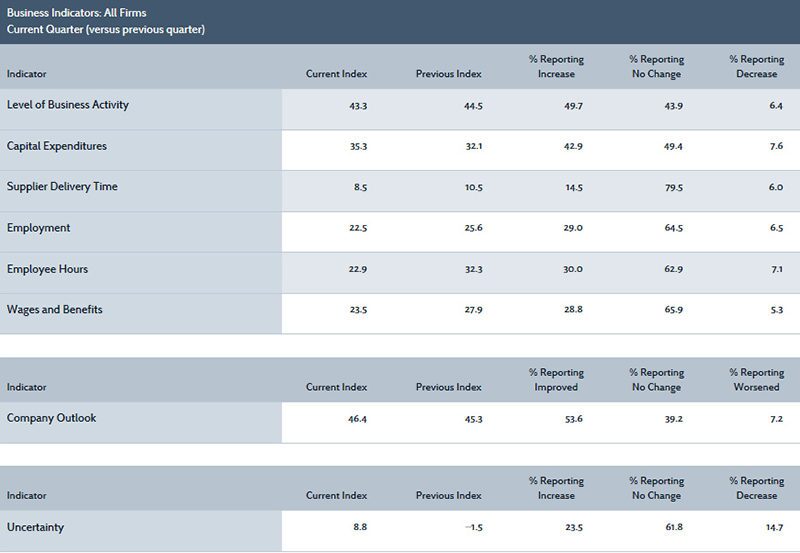Select the 'Employee Hours' row label
800x553 pixels.
click(x=48, y=269)
